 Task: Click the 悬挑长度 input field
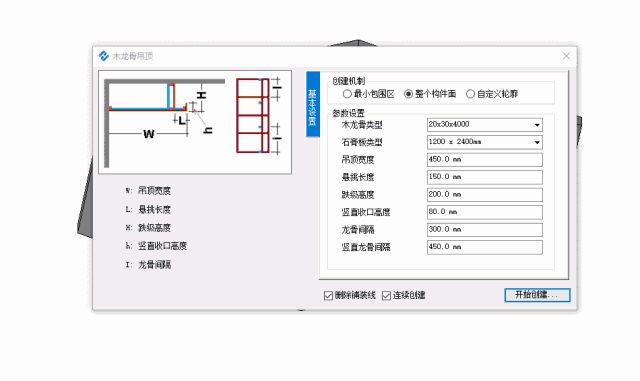pos(484,177)
